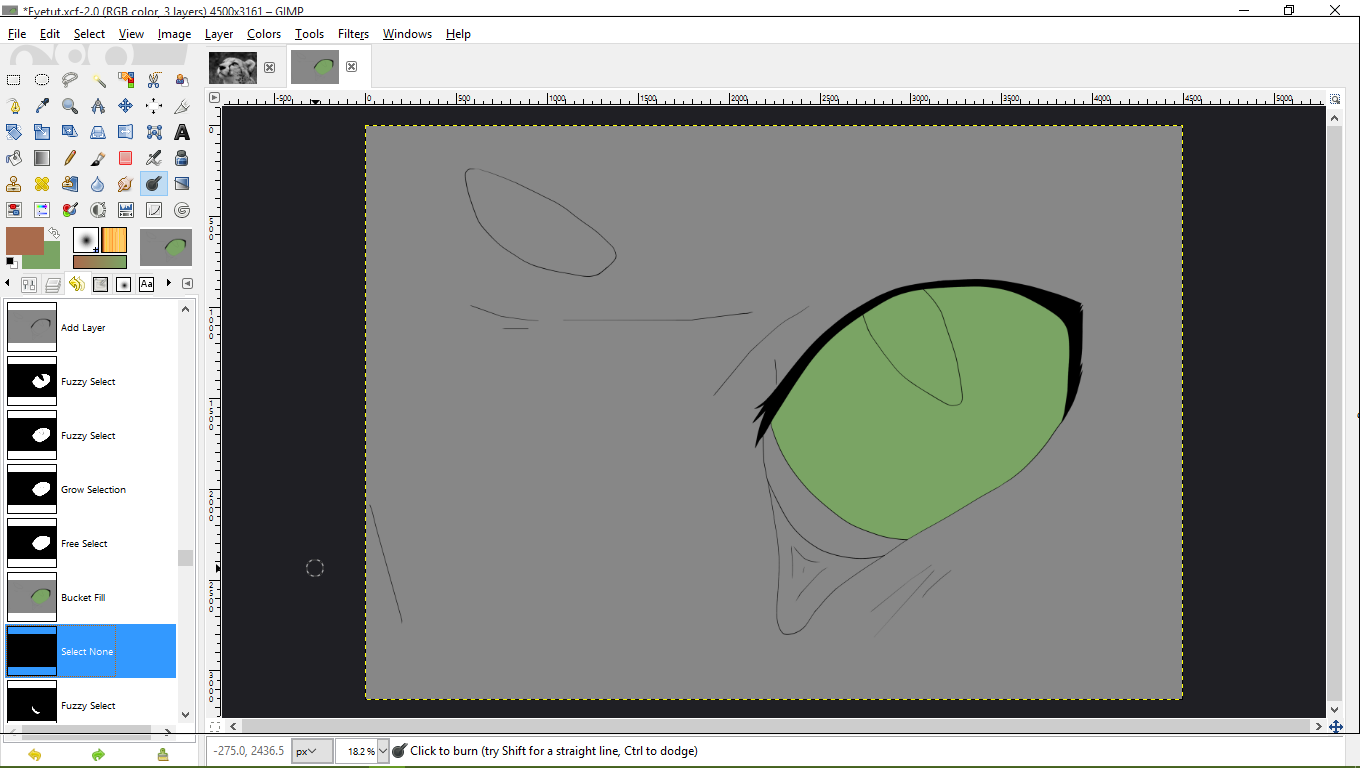
Task: Select the Shear tool
Action: click(x=70, y=132)
